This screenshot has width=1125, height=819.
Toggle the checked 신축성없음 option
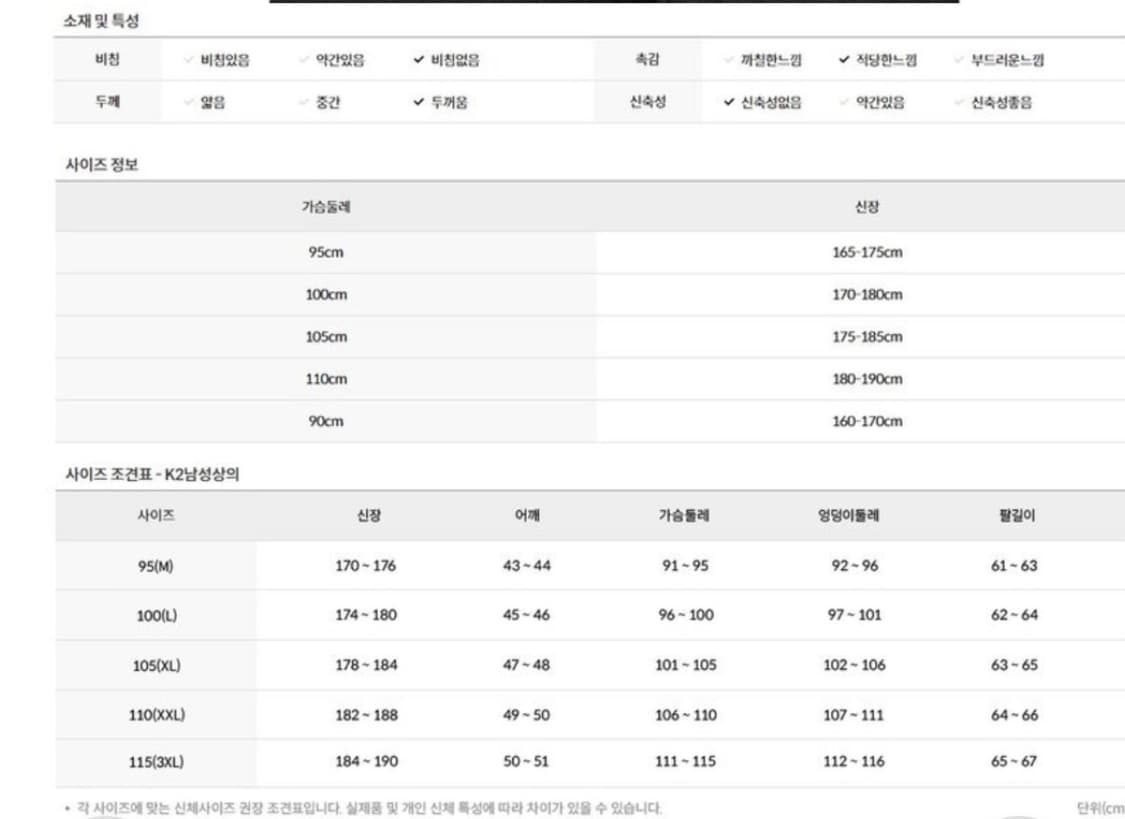[763, 102]
